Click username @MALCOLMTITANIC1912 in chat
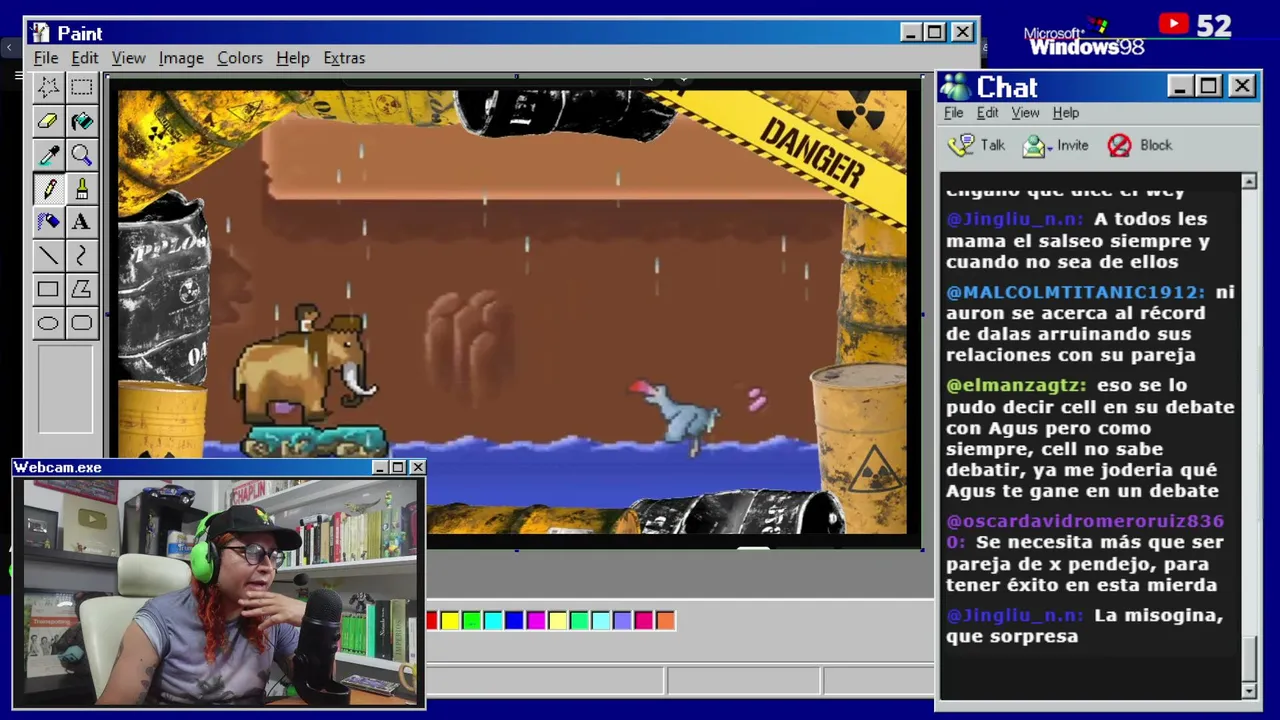 tap(1076, 292)
